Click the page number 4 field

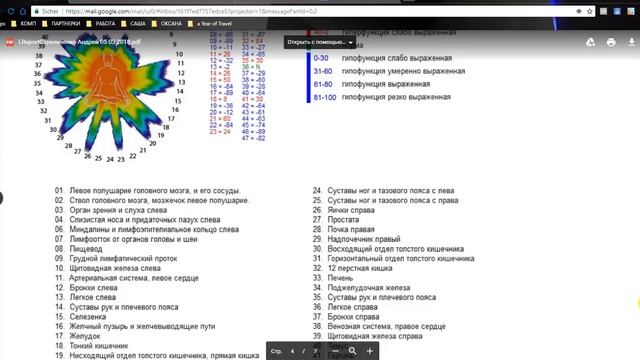click(x=293, y=351)
